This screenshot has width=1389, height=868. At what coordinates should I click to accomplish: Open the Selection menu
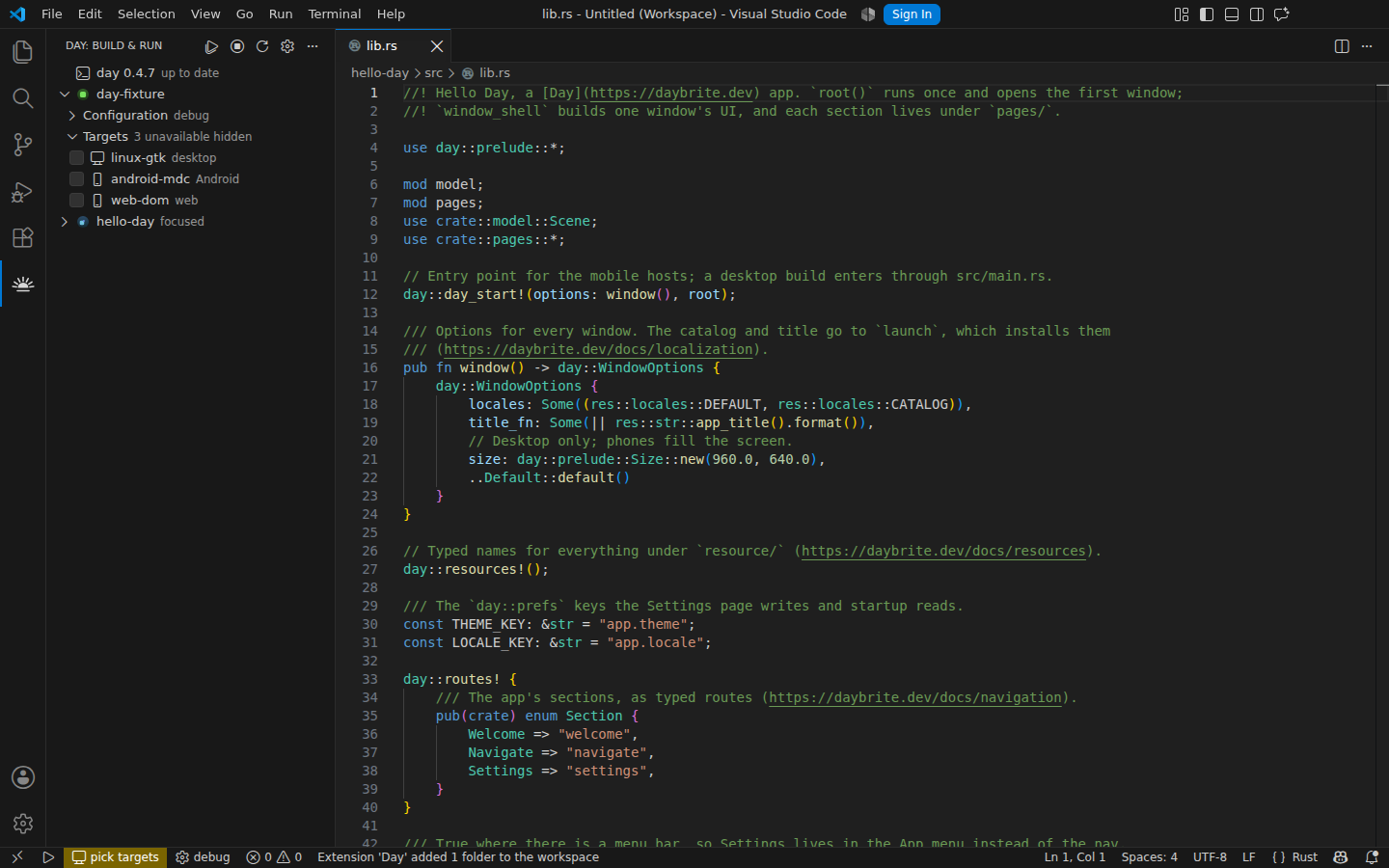[147, 14]
